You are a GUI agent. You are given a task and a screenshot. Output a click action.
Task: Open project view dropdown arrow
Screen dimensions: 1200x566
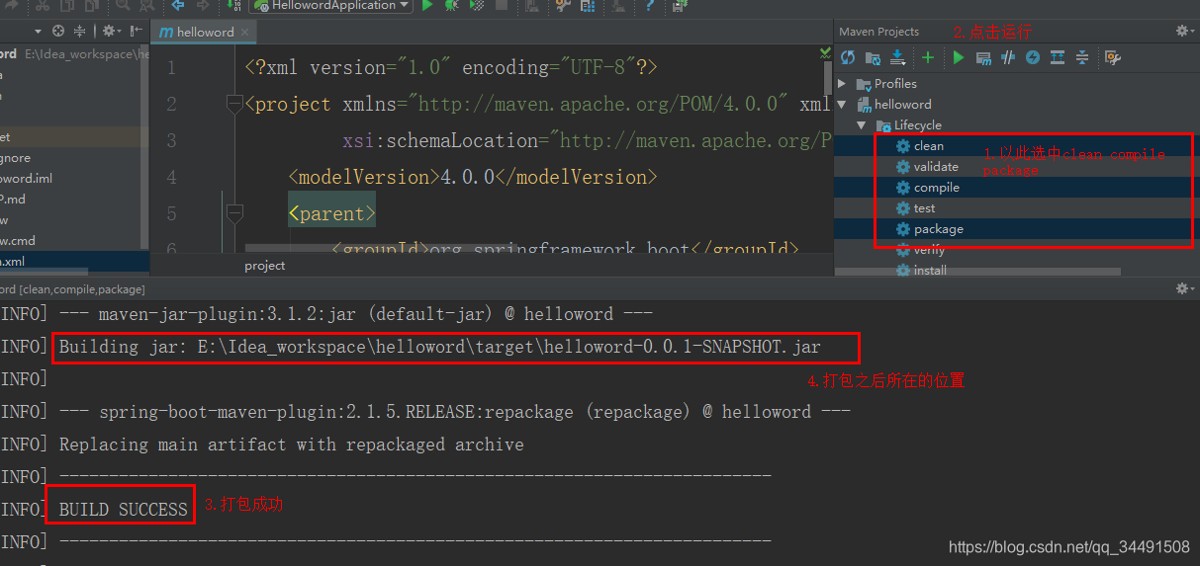(x=38, y=32)
